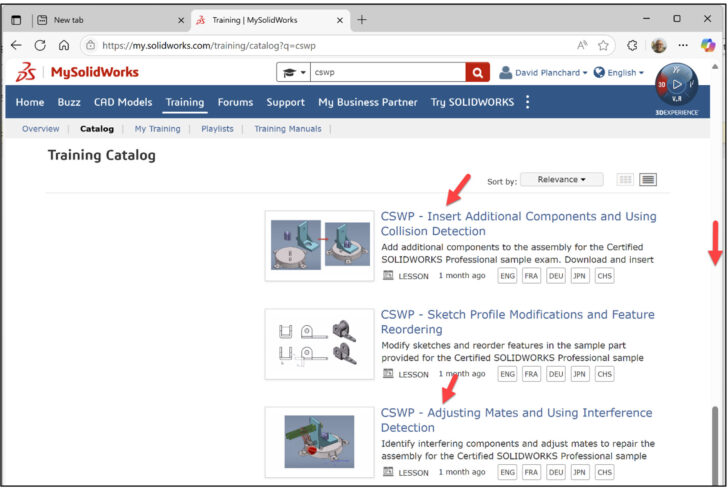Click the browser Back arrow
Screen dimensions: 728x489
[16, 45]
